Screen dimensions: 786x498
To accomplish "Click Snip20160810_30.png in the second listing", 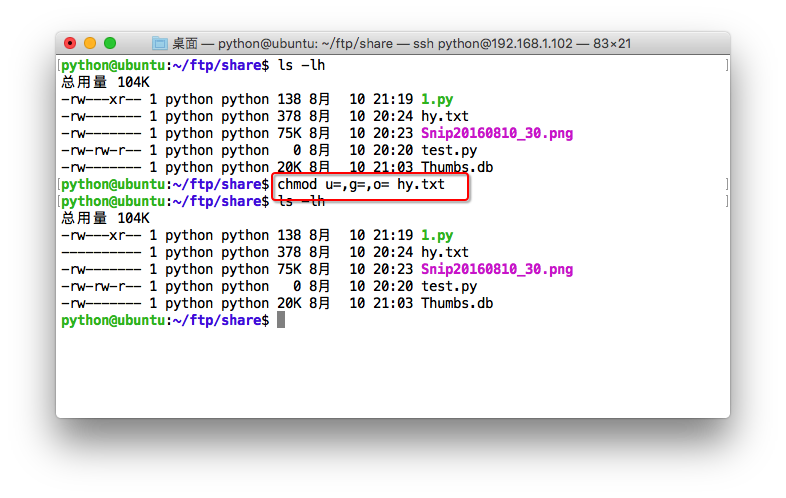I will pos(497,269).
